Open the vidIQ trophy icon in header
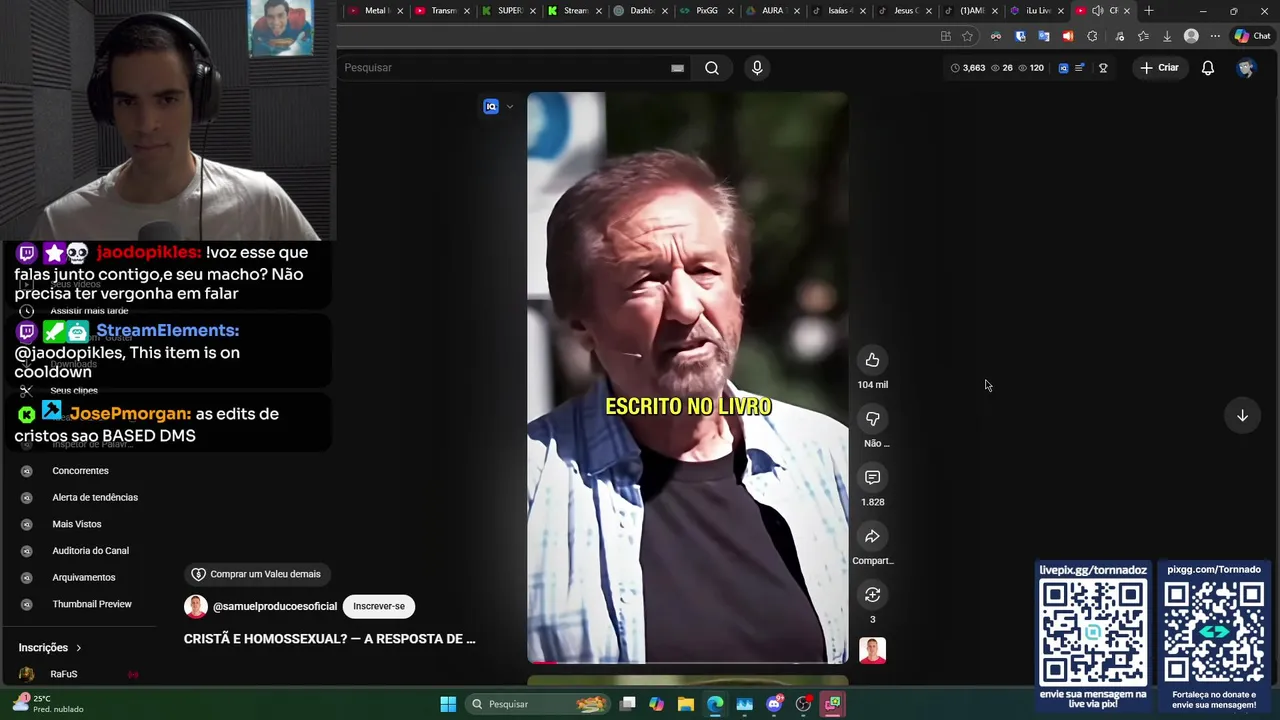This screenshot has width=1280, height=720. coord(1103,68)
